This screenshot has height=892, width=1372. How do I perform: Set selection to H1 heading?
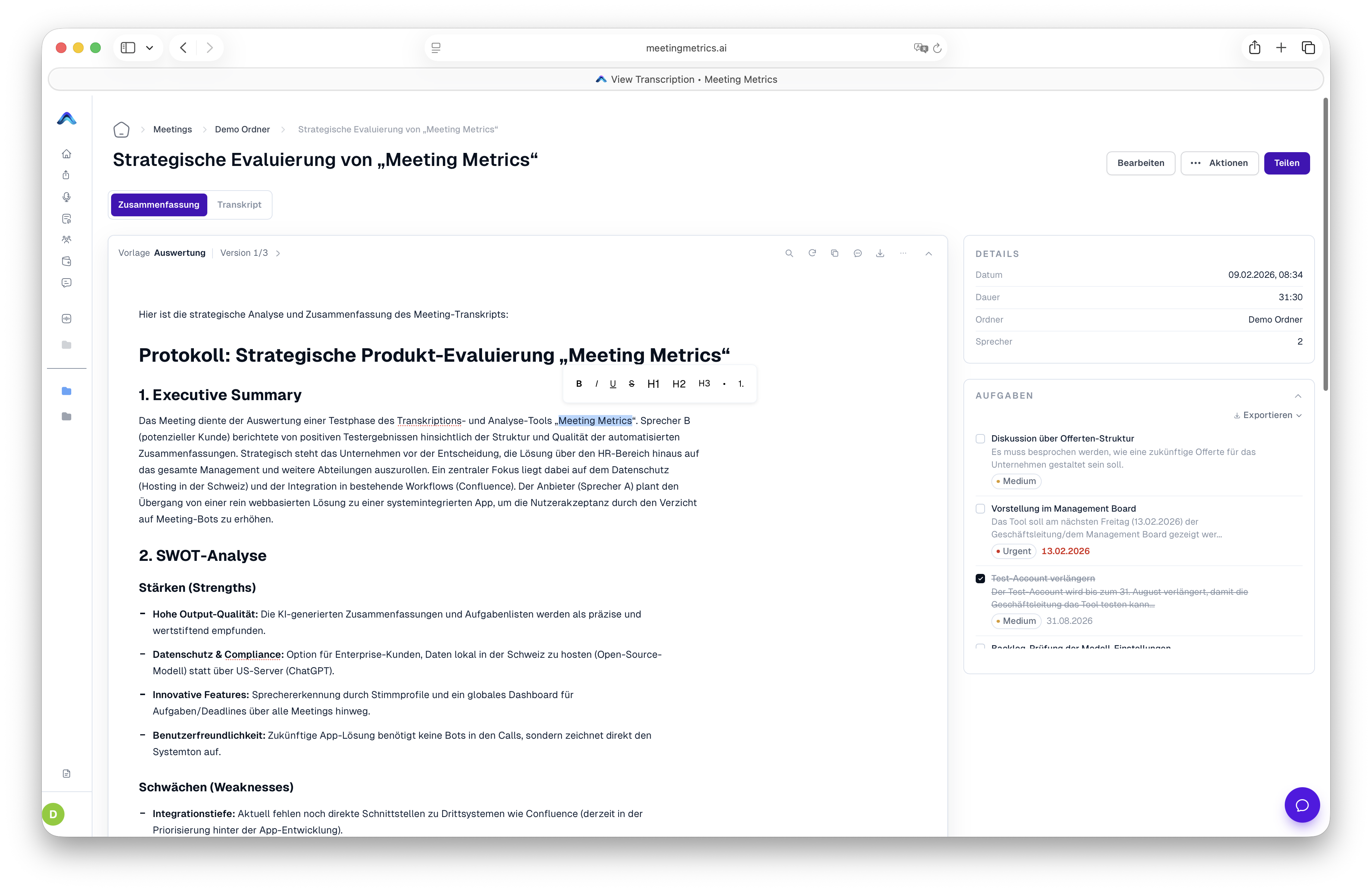pyautogui.click(x=653, y=384)
